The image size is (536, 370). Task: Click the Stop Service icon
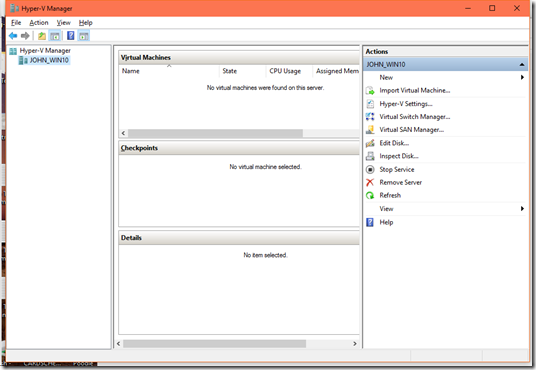[x=370, y=169]
